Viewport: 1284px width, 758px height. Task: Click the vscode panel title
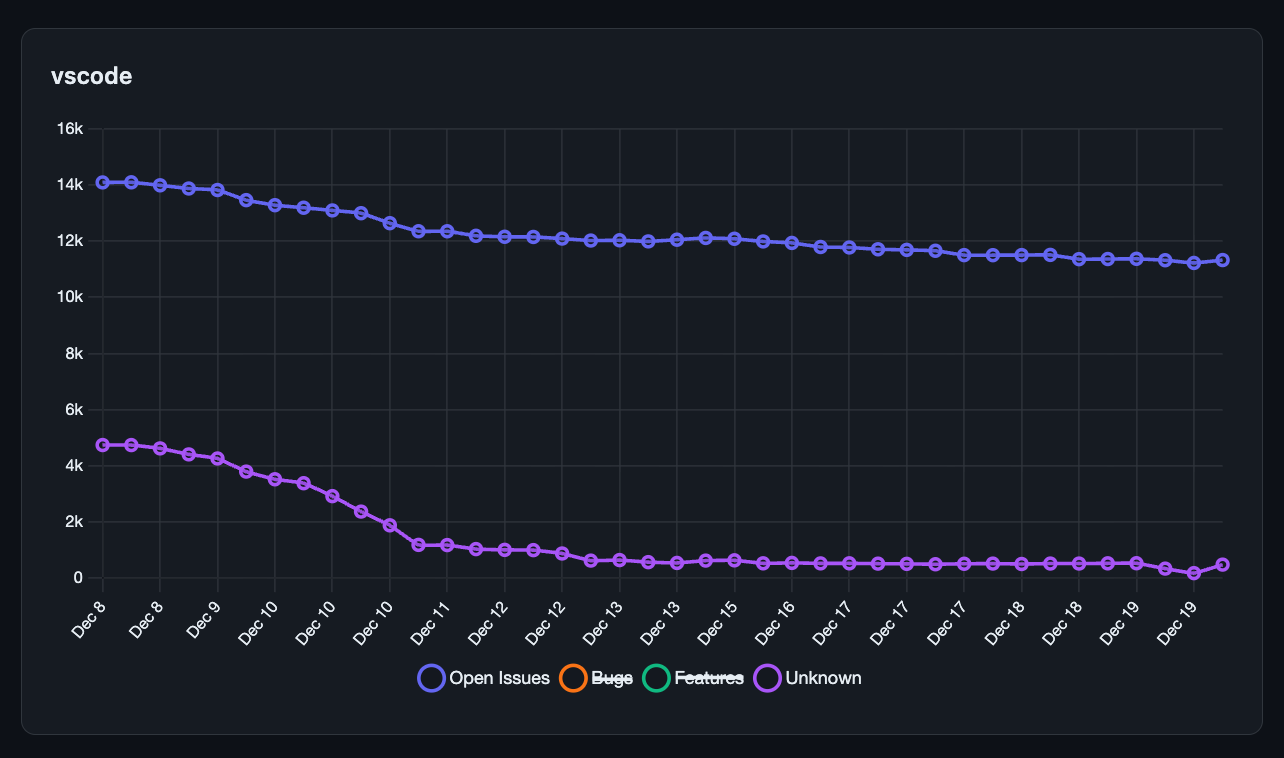tap(91, 76)
